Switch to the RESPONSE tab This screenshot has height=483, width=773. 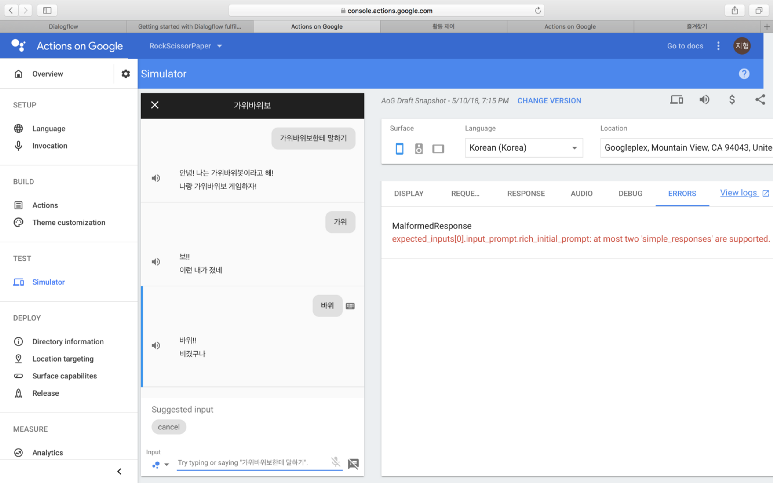pos(525,193)
